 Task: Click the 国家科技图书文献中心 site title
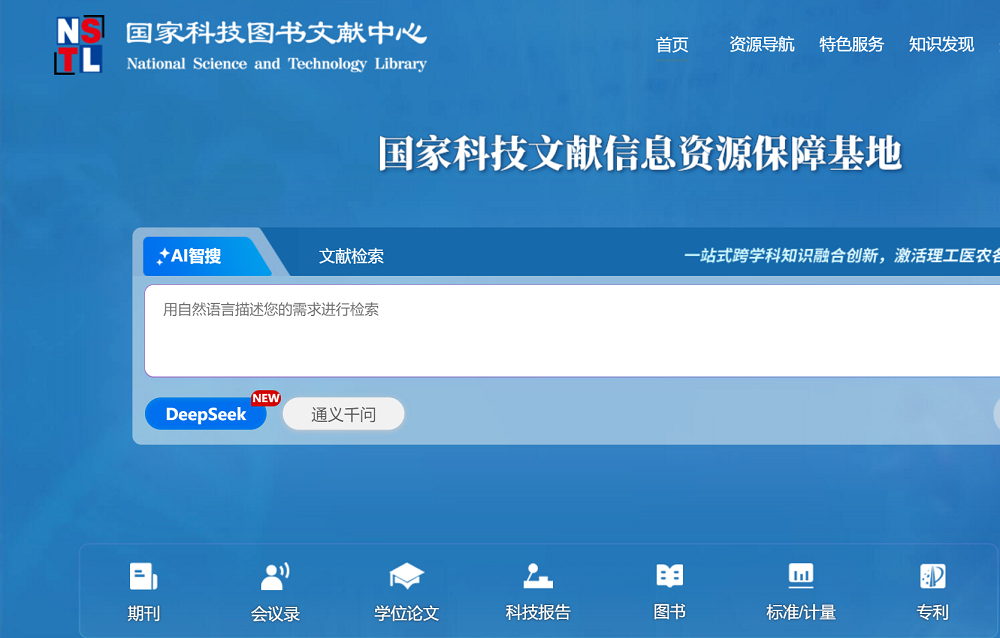(276, 34)
